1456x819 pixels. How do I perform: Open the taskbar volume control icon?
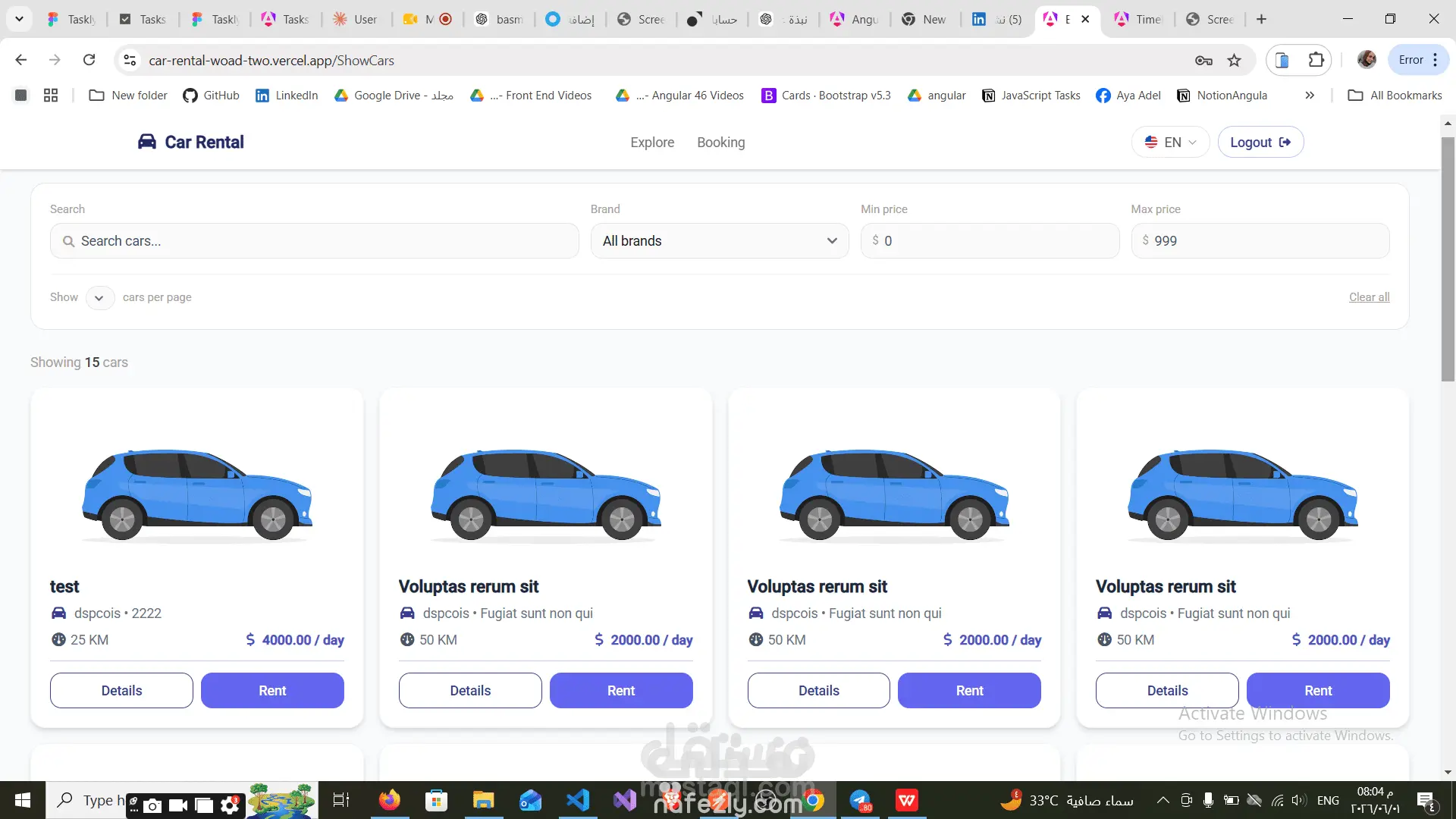(x=1299, y=800)
